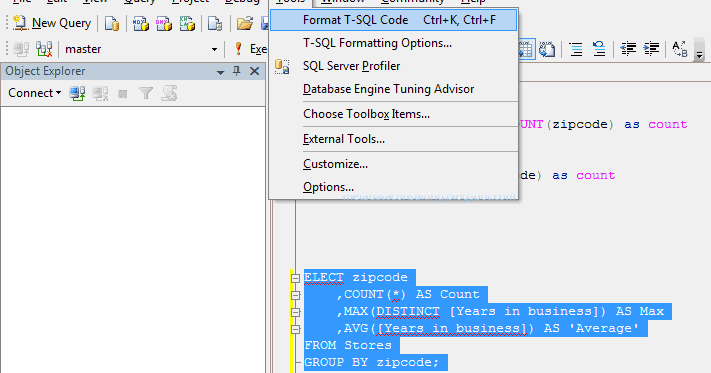
Task: Toggle auto hide pin on Object Explorer
Action: (x=237, y=71)
